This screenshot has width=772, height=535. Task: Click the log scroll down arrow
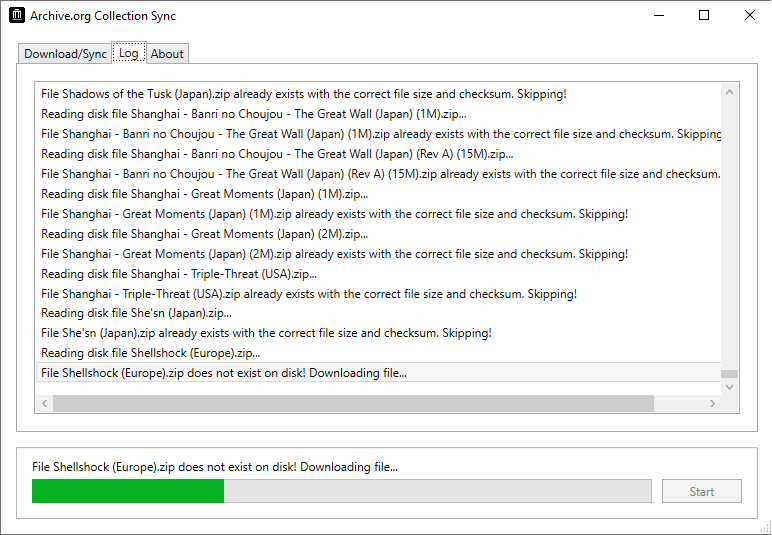tap(729, 387)
